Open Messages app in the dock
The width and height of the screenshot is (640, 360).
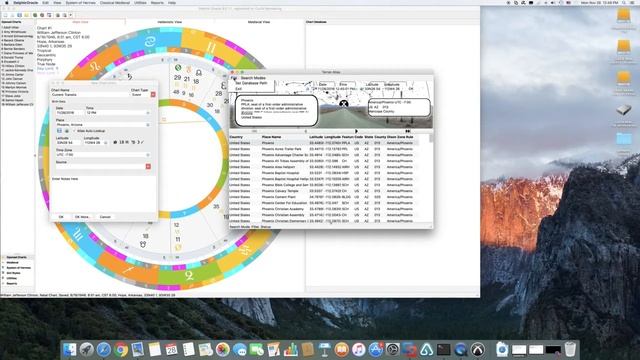click(240, 350)
